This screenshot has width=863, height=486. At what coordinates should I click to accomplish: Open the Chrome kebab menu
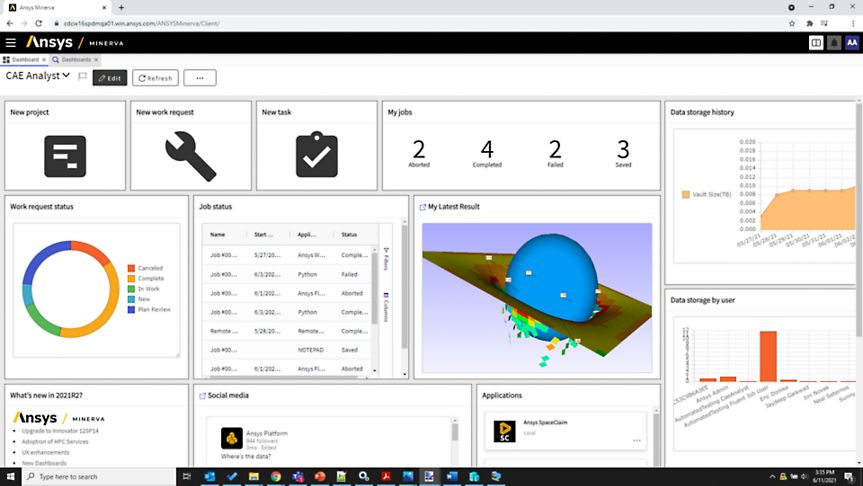(x=854, y=23)
